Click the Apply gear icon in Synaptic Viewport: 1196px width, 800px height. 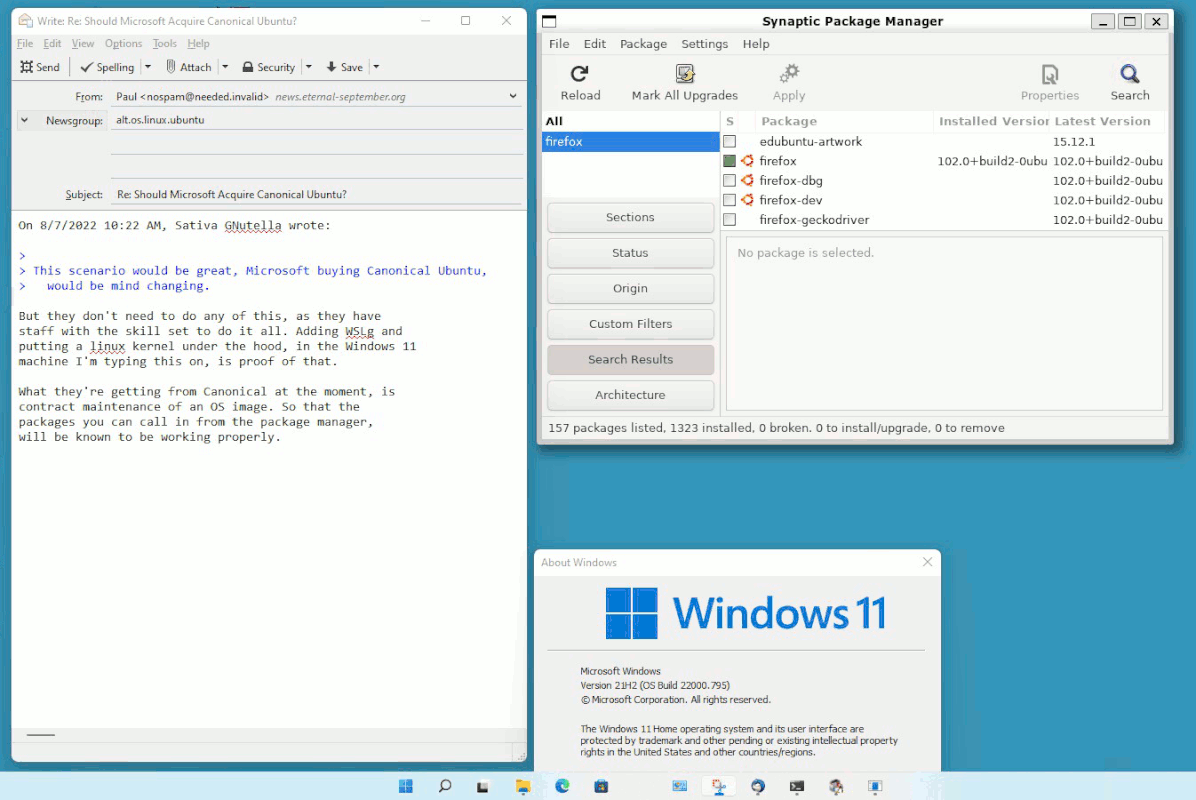tap(789, 74)
